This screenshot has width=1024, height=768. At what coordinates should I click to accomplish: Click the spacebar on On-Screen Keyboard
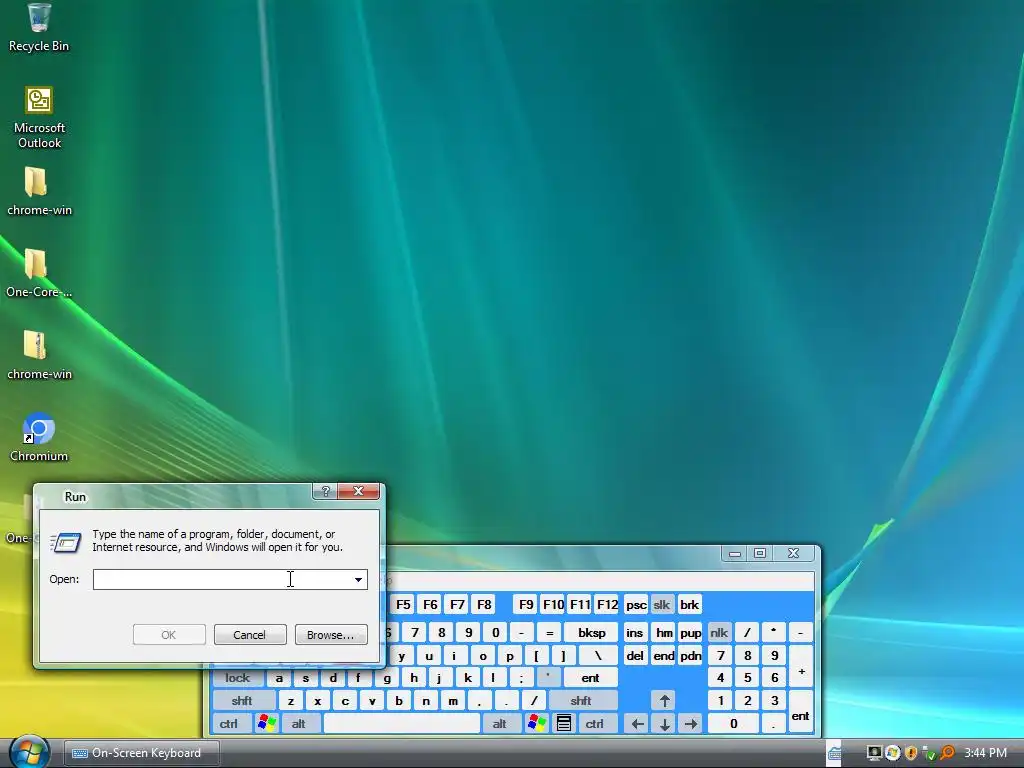(x=402, y=724)
